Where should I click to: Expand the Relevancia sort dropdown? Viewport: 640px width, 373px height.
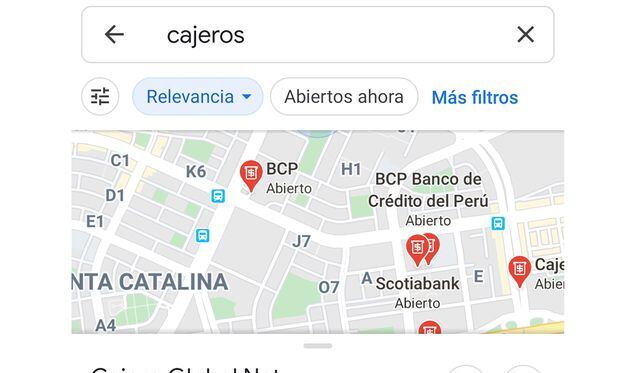coord(198,97)
